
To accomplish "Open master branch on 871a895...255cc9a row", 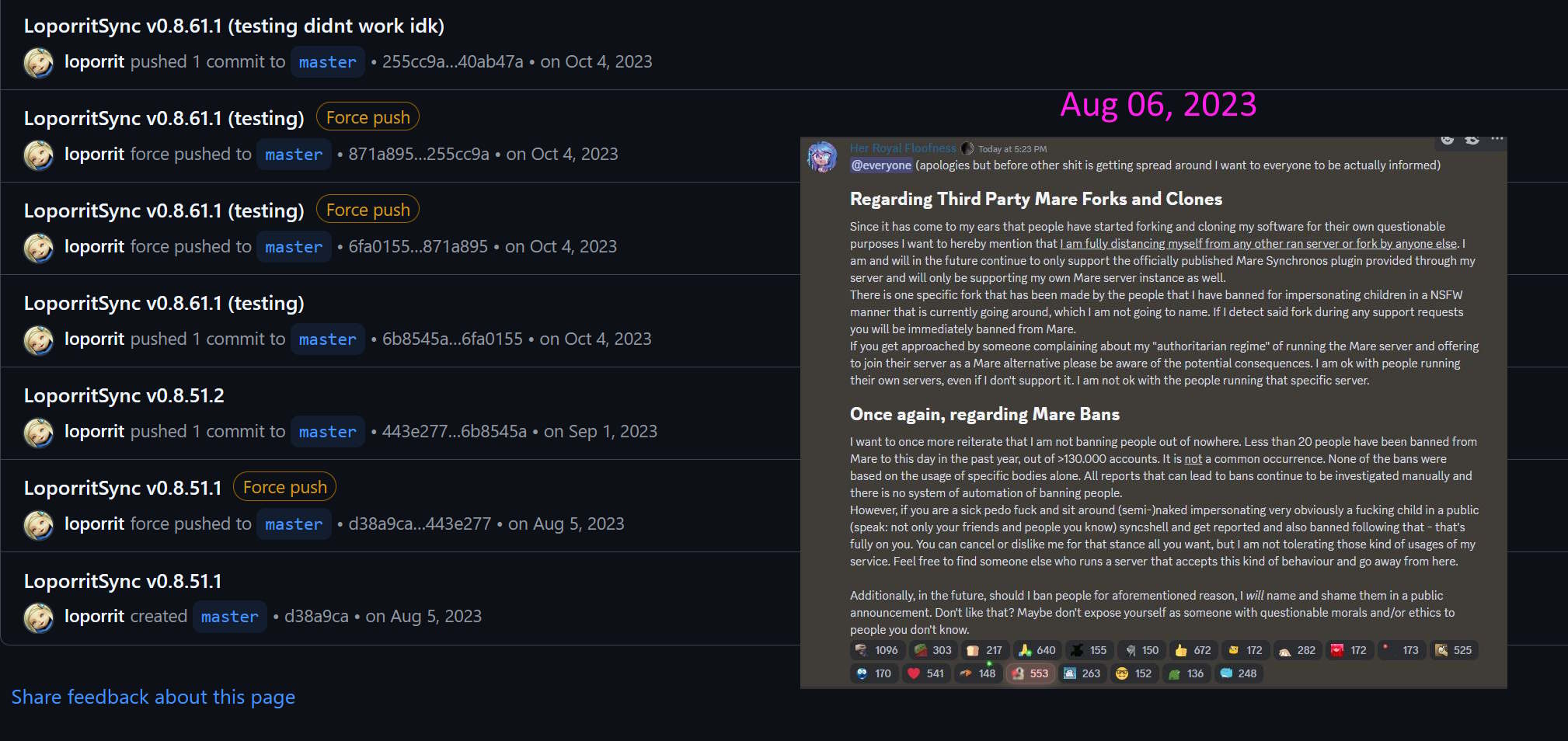I will pyautogui.click(x=294, y=155).
